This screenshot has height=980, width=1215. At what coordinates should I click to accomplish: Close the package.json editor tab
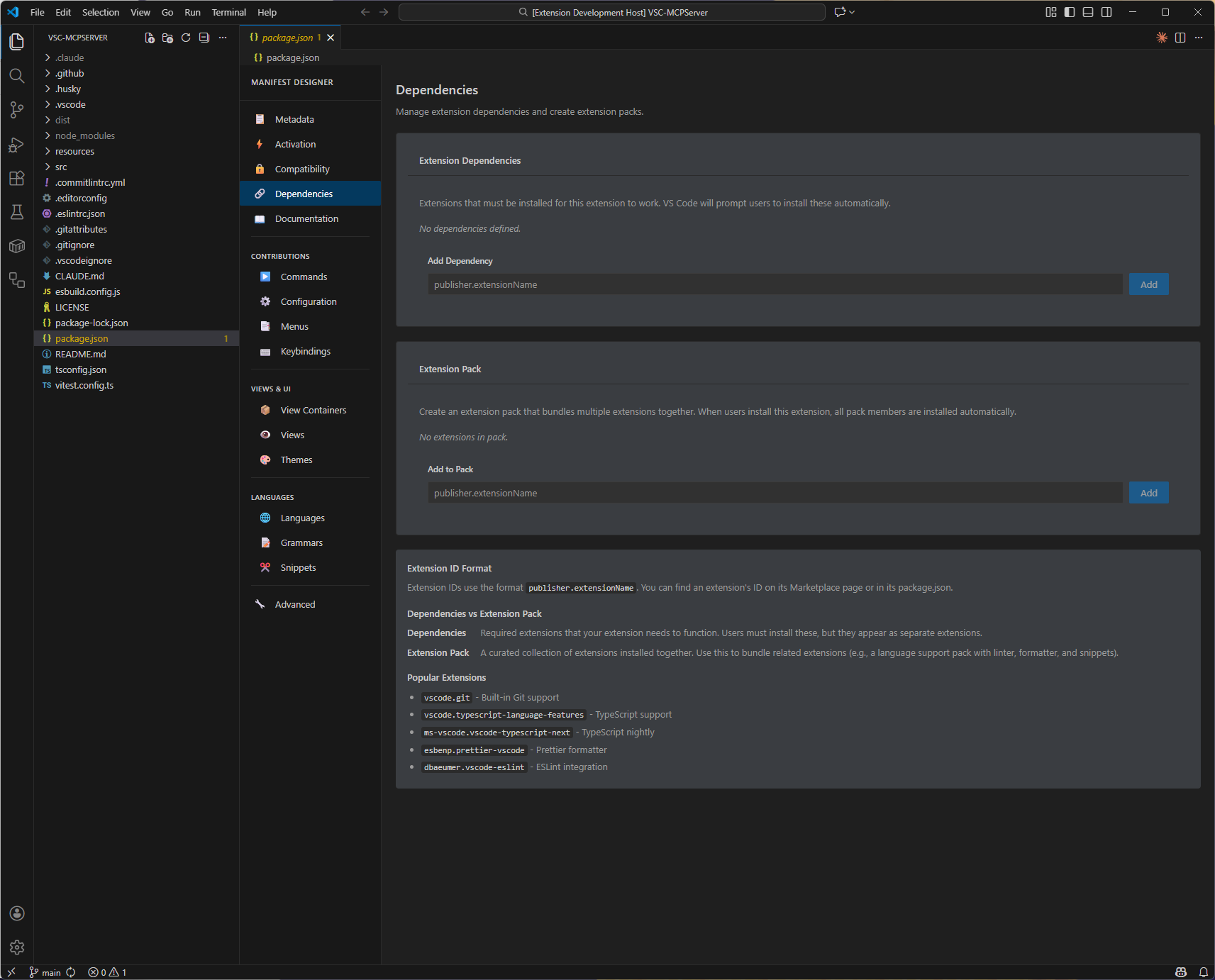tap(331, 38)
